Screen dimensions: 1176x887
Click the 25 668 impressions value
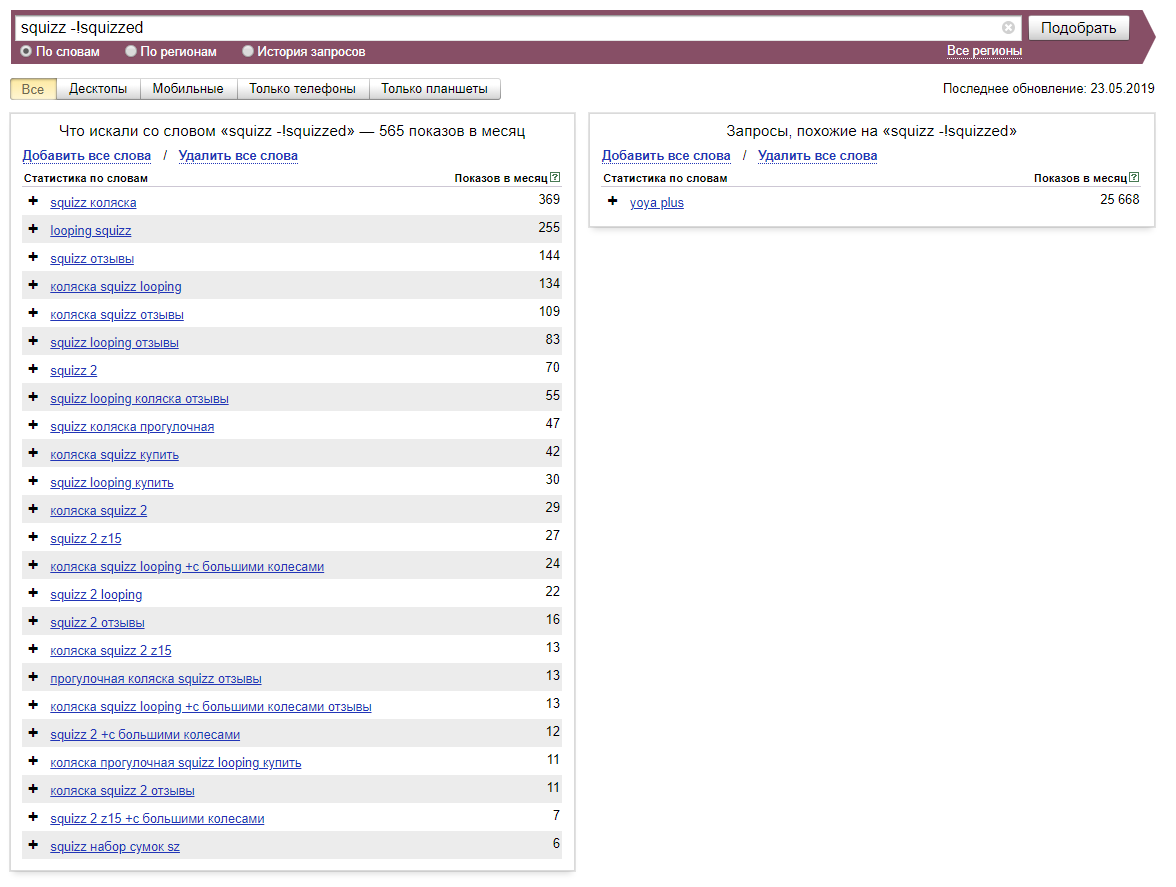[1120, 199]
